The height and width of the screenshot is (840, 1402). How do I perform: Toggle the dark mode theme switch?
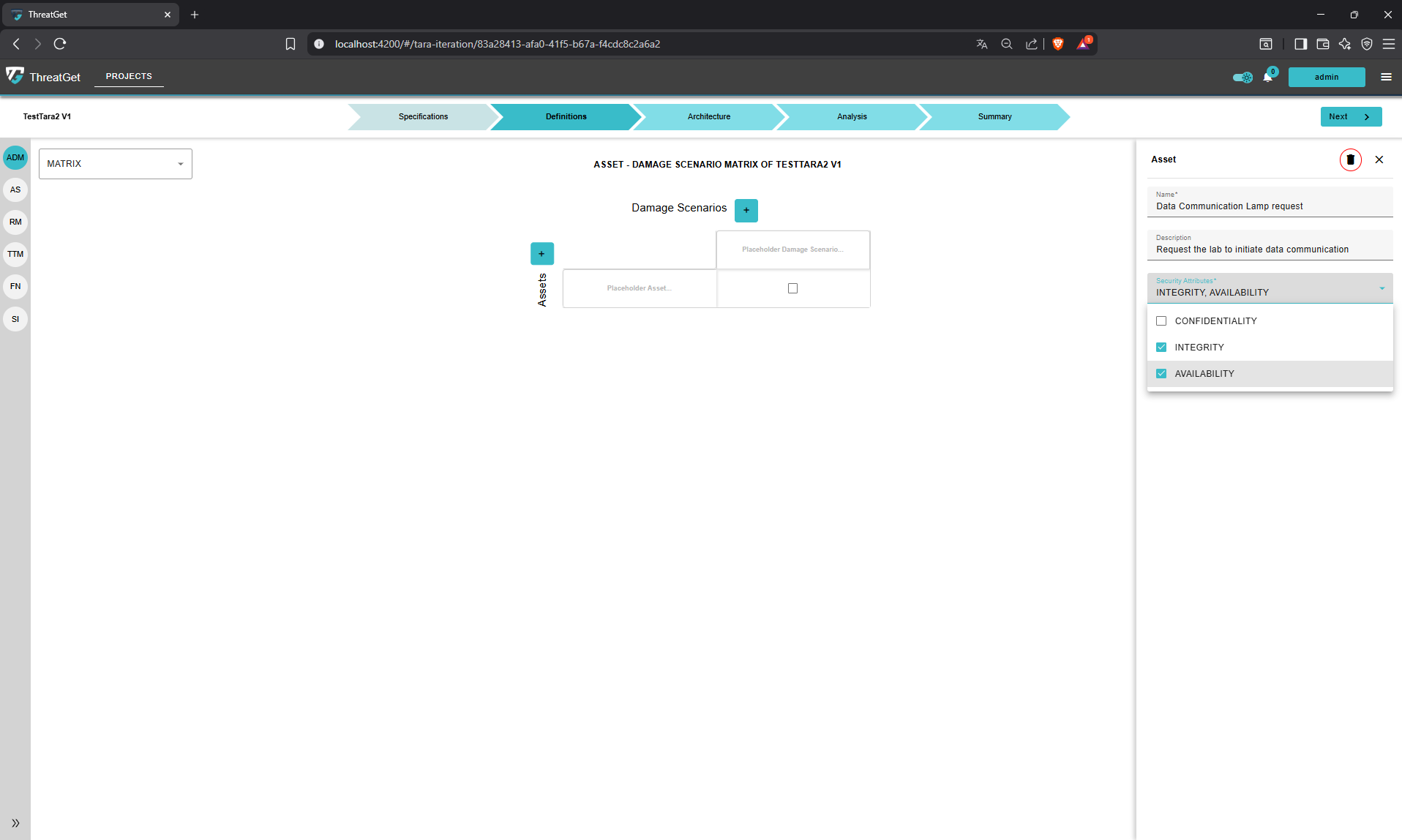click(1242, 77)
